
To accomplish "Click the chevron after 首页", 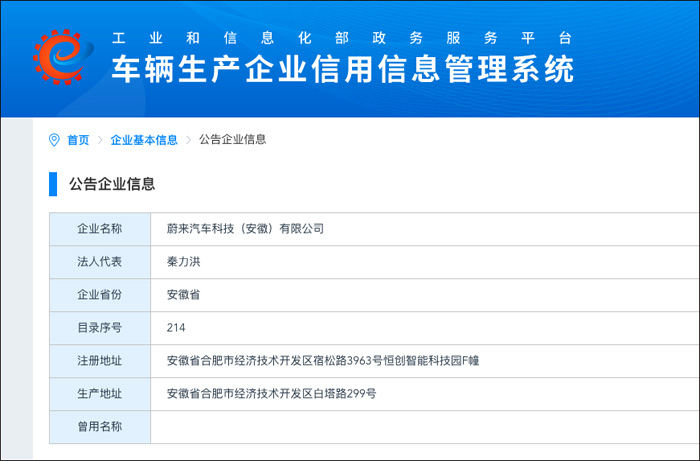I will point(100,140).
